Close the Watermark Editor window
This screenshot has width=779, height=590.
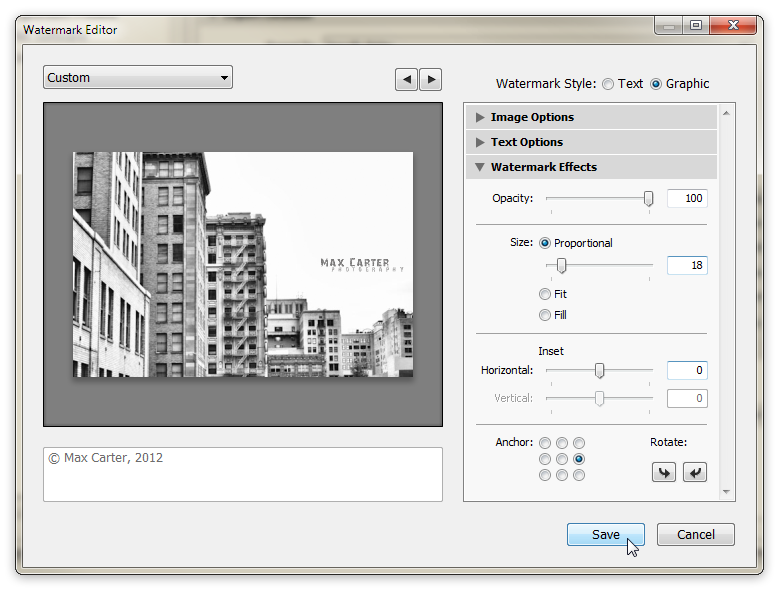pos(733,25)
